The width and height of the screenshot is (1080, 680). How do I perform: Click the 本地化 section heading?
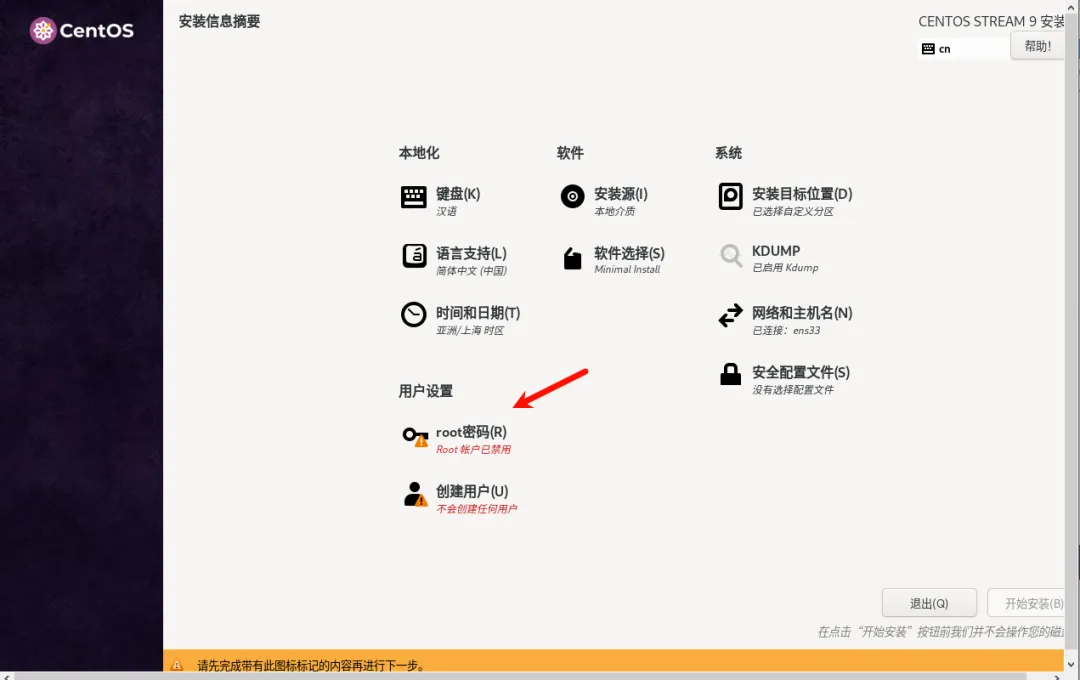click(419, 153)
